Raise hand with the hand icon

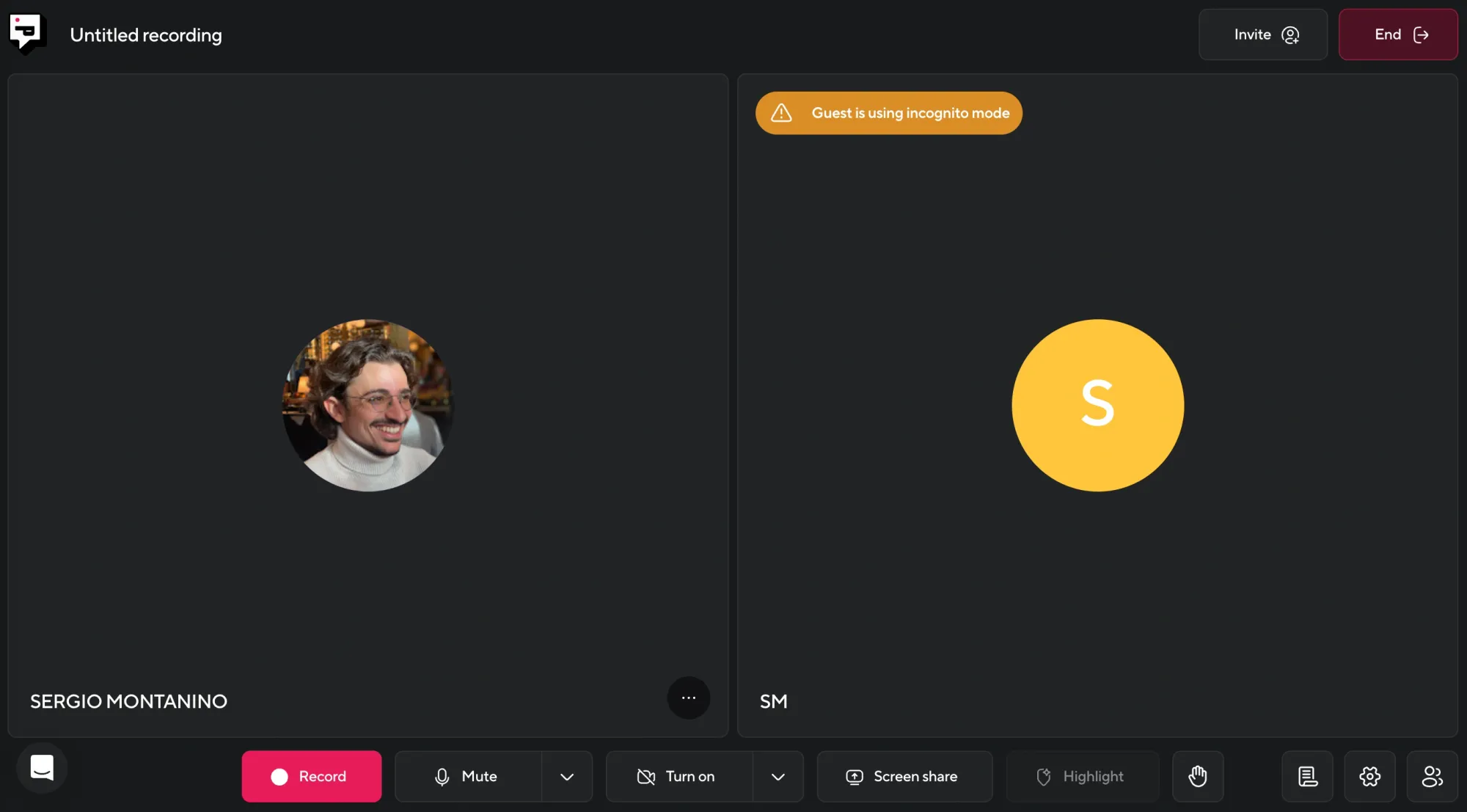pyautogui.click(x=1197, y=776)
